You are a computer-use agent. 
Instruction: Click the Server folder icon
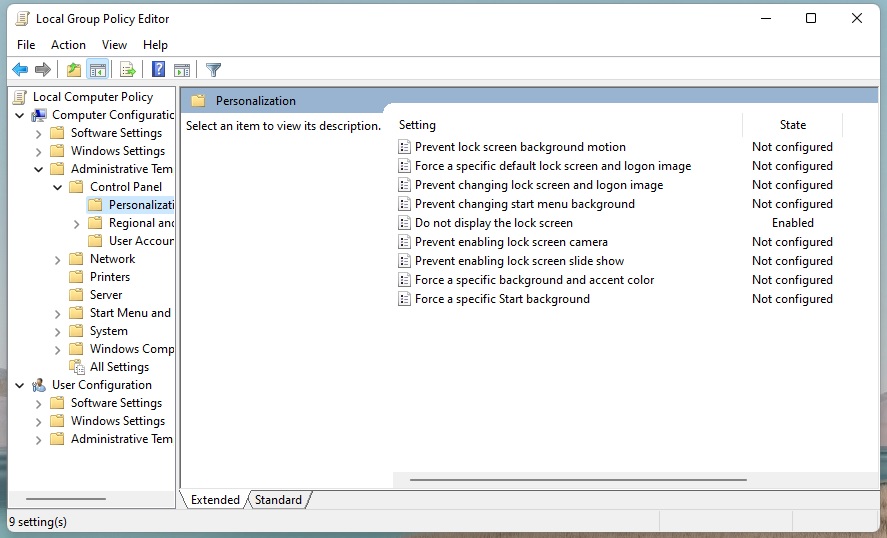(x=76, y=295)
